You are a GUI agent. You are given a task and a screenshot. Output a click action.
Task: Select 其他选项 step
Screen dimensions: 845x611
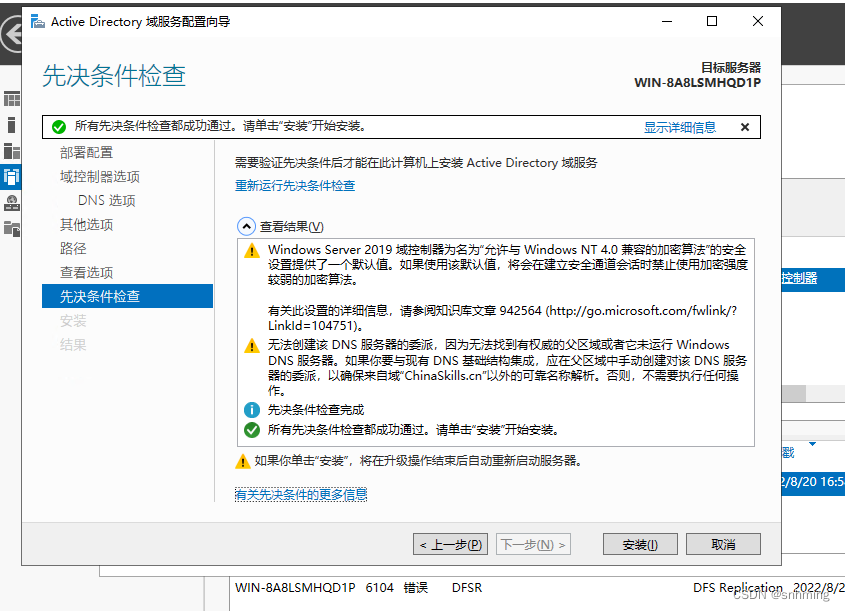pyautogui.click(x=86, y=225)
